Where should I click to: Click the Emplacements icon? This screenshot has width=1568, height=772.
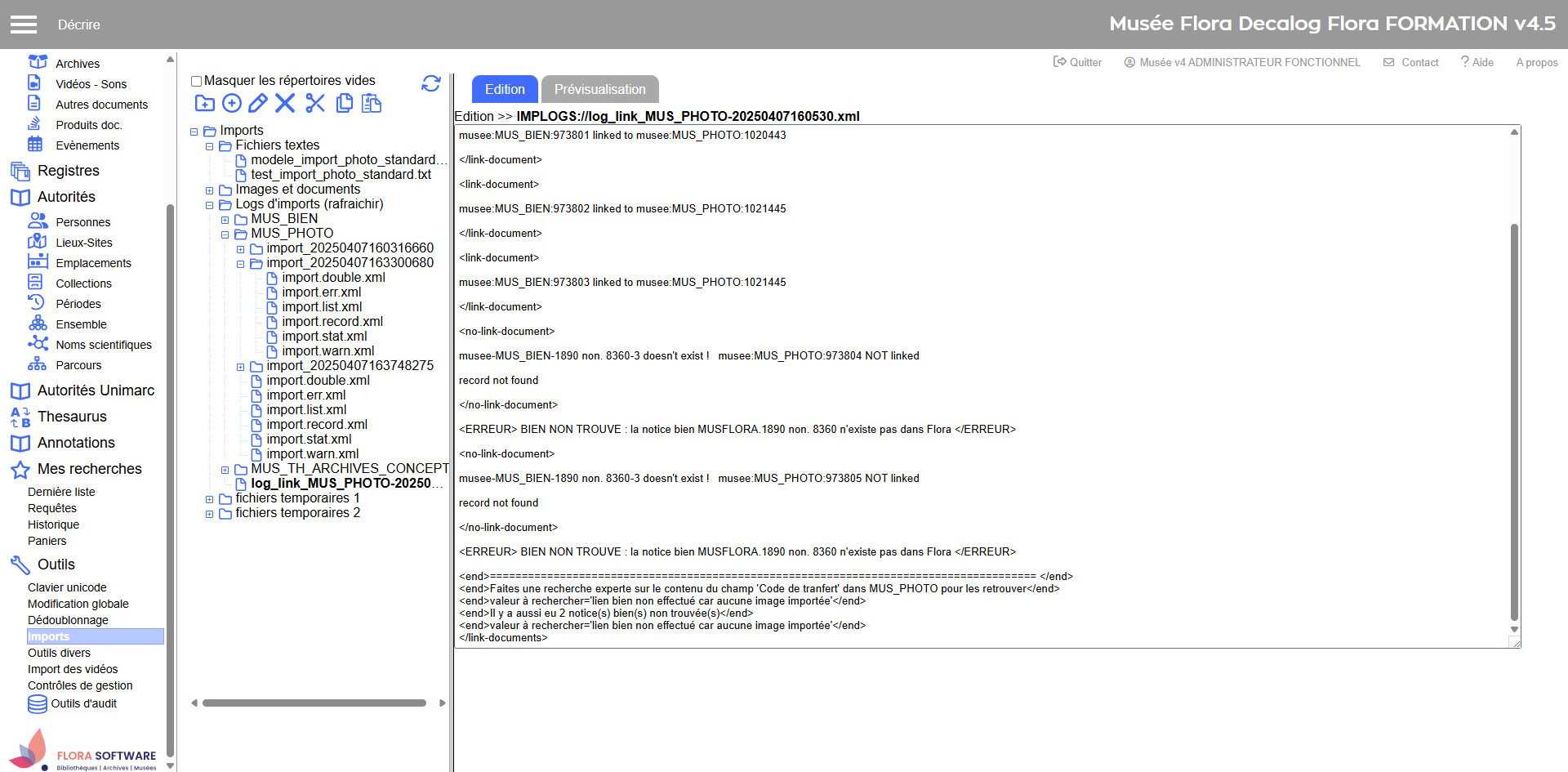(38, 261)
